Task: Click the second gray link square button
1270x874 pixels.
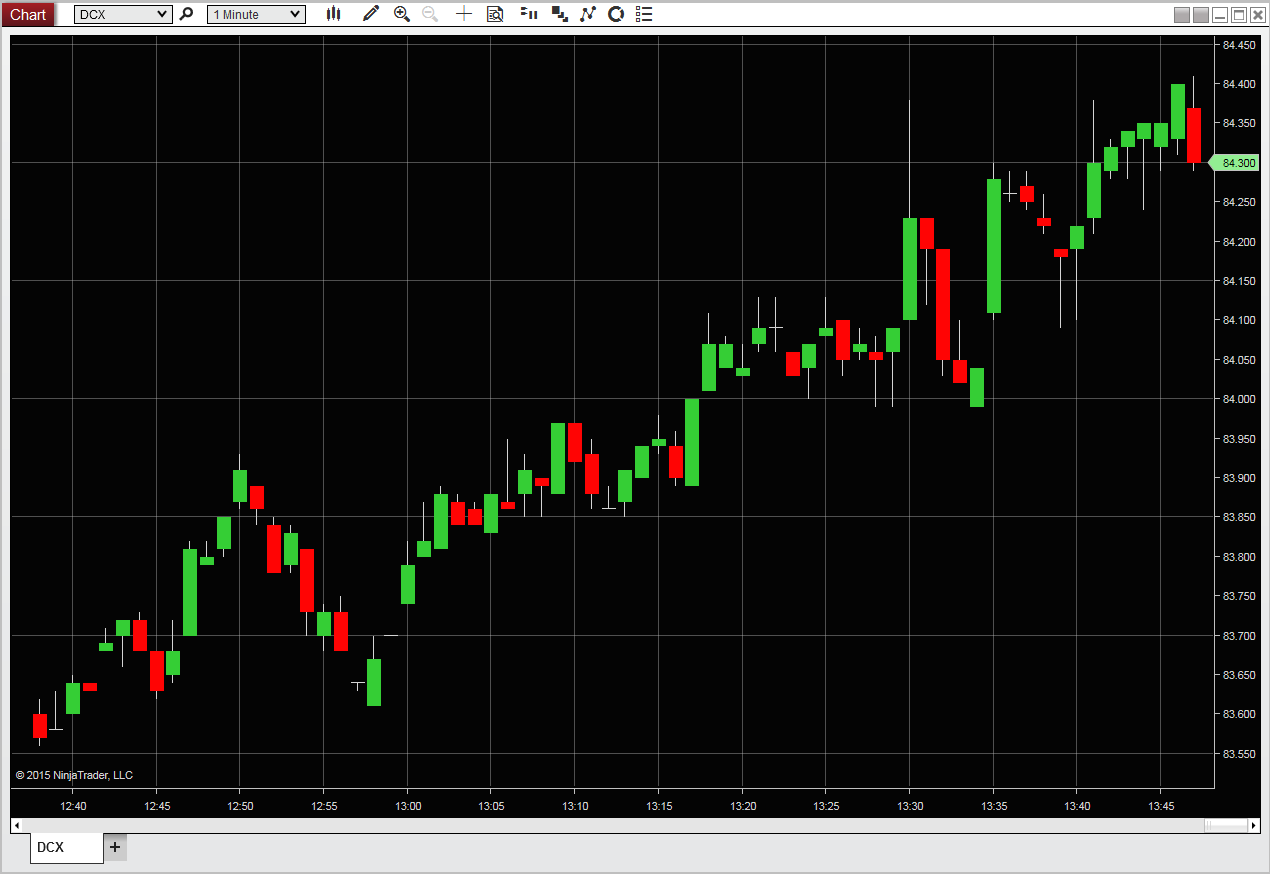Action: [1201, 15]
